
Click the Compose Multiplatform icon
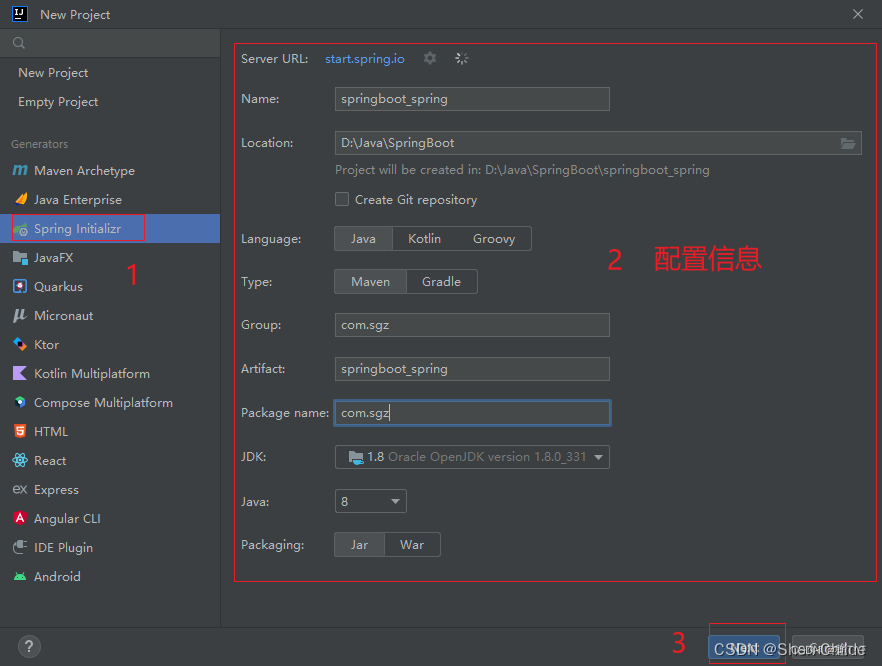click(20, 402)
